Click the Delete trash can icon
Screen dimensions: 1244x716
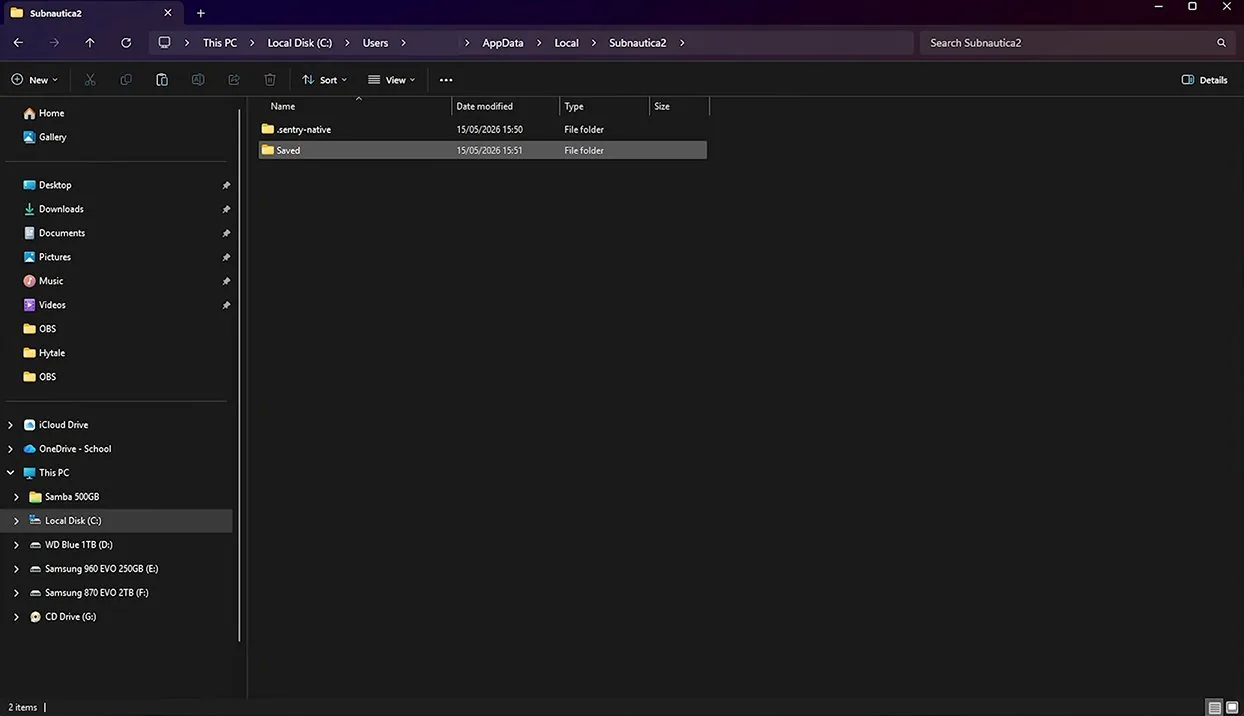pos(270,80)
